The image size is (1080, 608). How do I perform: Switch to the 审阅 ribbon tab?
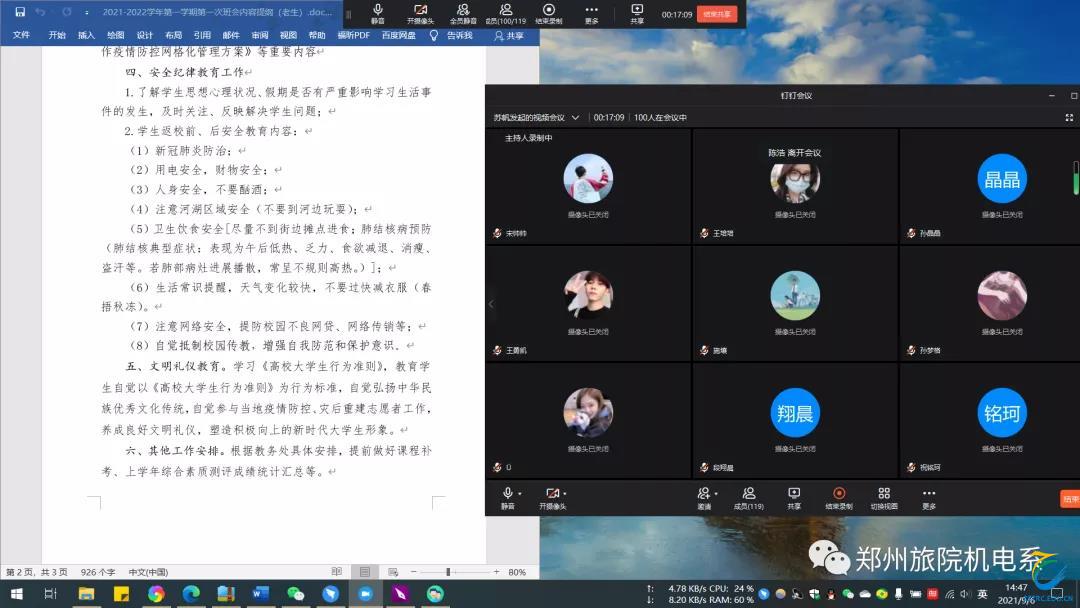[260, 35]
